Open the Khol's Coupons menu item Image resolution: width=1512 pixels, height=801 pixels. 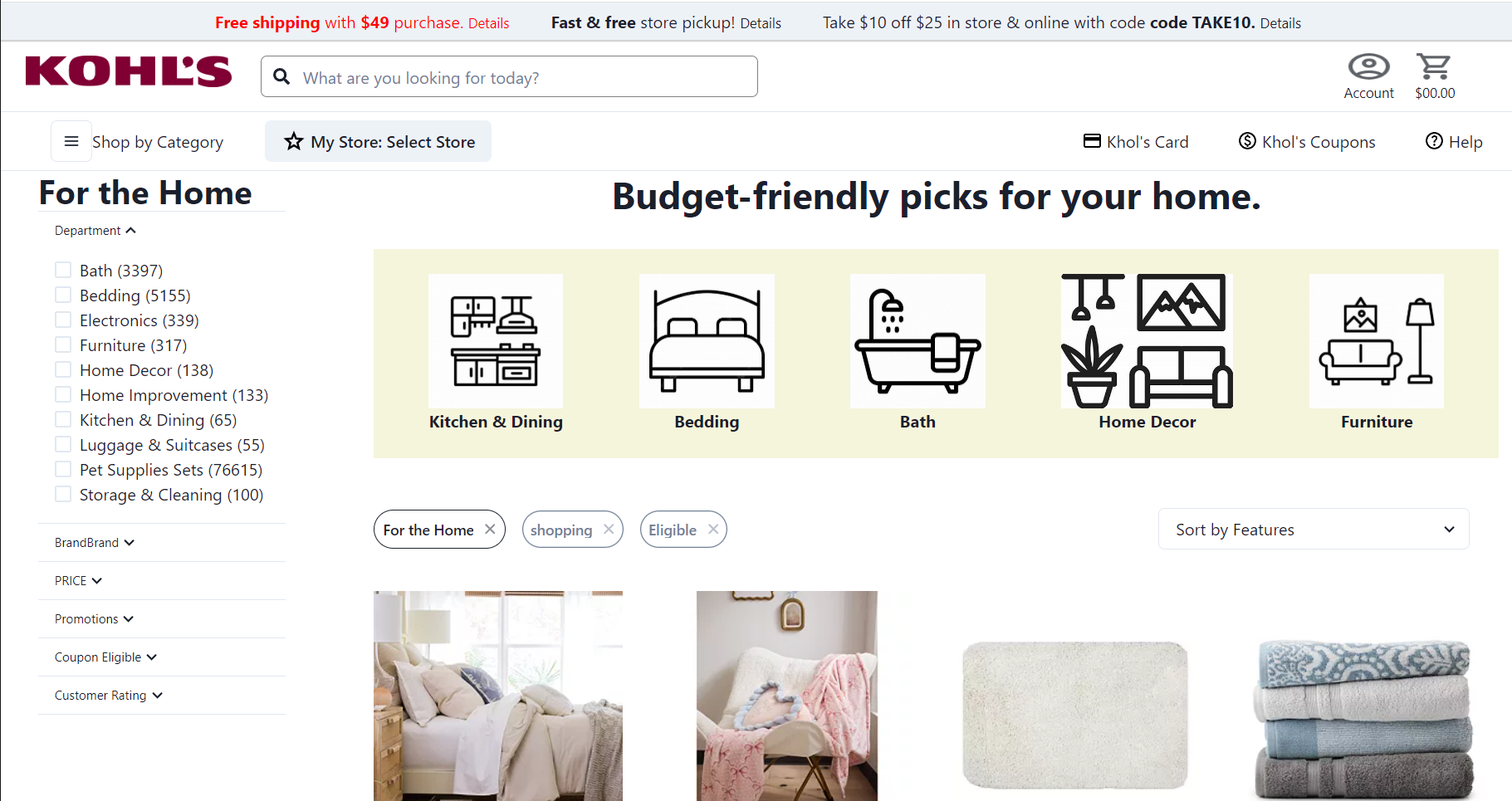point(1307,142)
